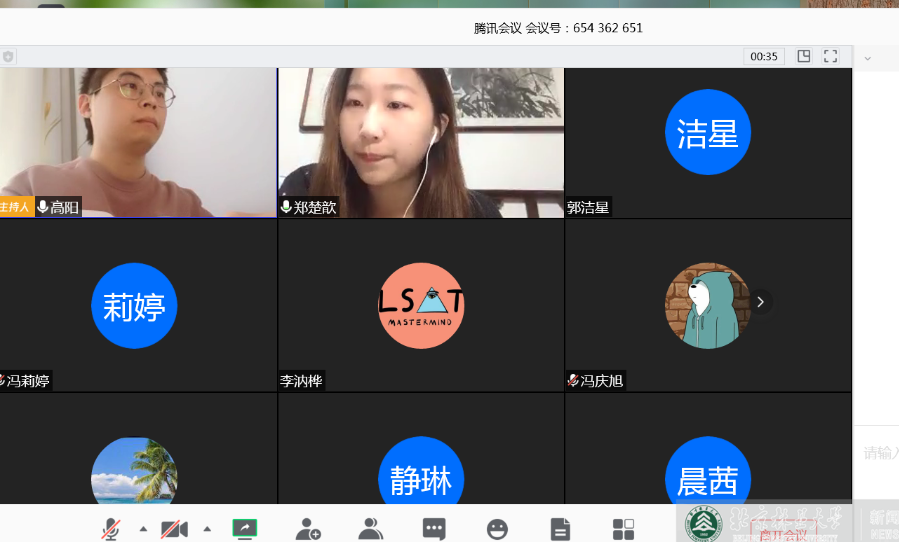Viewport: 899px width, 543px height.
Task: Click the chat input field 请输入
Action: 881,453
